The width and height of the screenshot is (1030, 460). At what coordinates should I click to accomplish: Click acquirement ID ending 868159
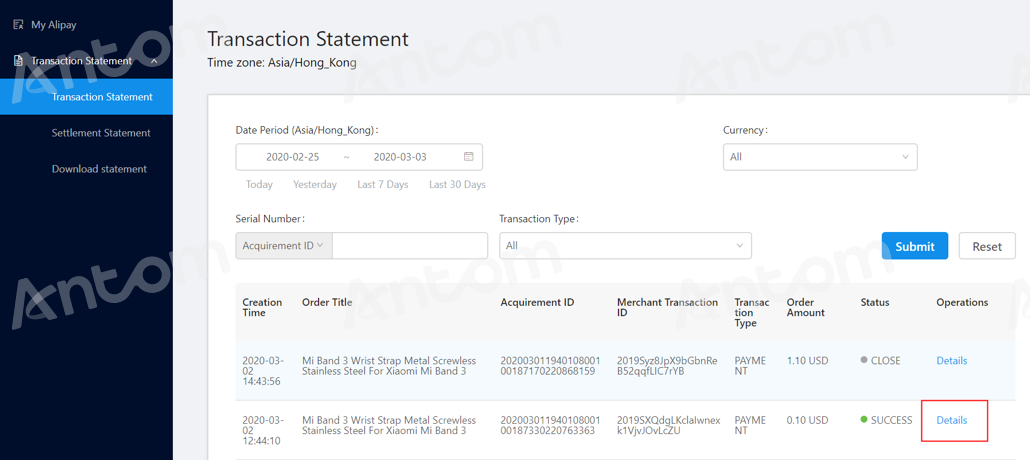550,366
